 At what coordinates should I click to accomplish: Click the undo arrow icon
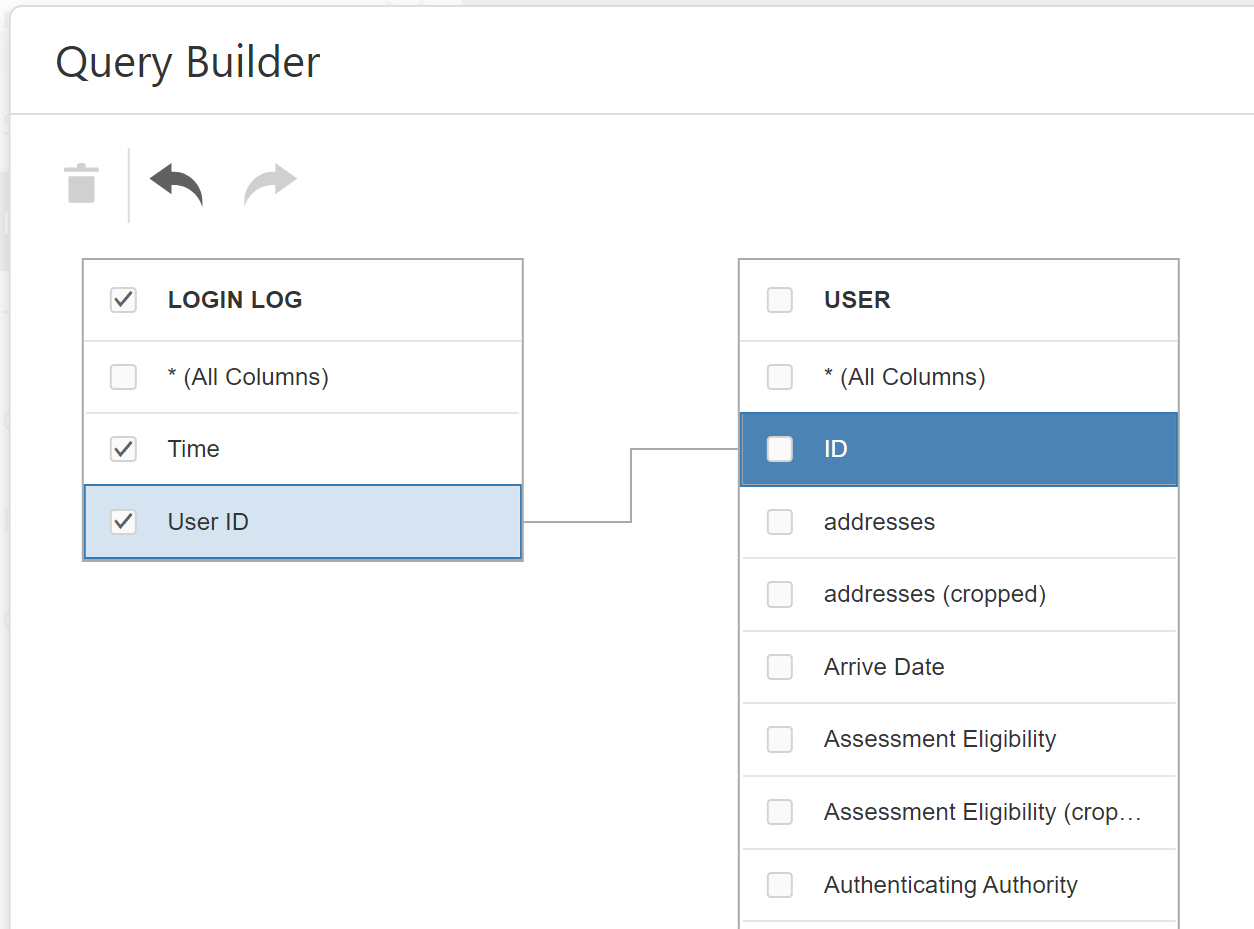pos(176,185)
